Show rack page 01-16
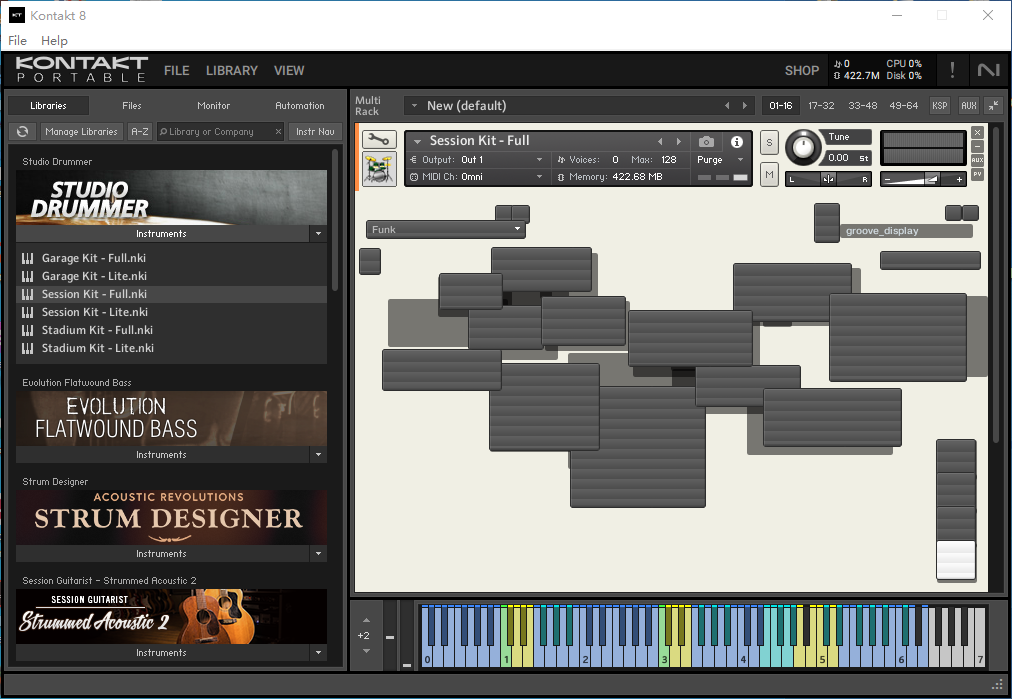Screen dimensions: 1012x699 pyautogui.click(x=780, y=105)
